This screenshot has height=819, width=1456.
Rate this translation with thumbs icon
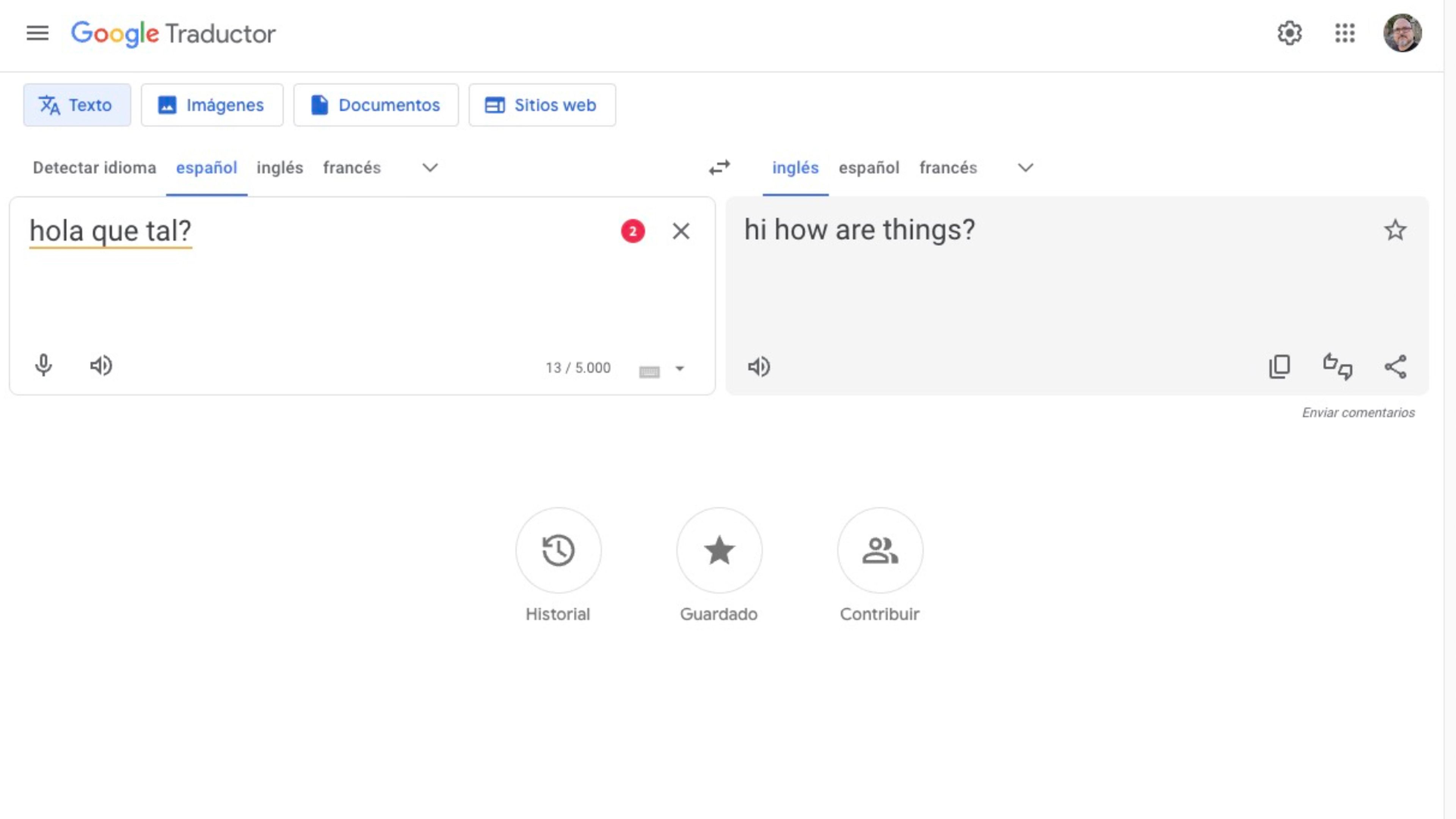click(x=1337, y=367)
